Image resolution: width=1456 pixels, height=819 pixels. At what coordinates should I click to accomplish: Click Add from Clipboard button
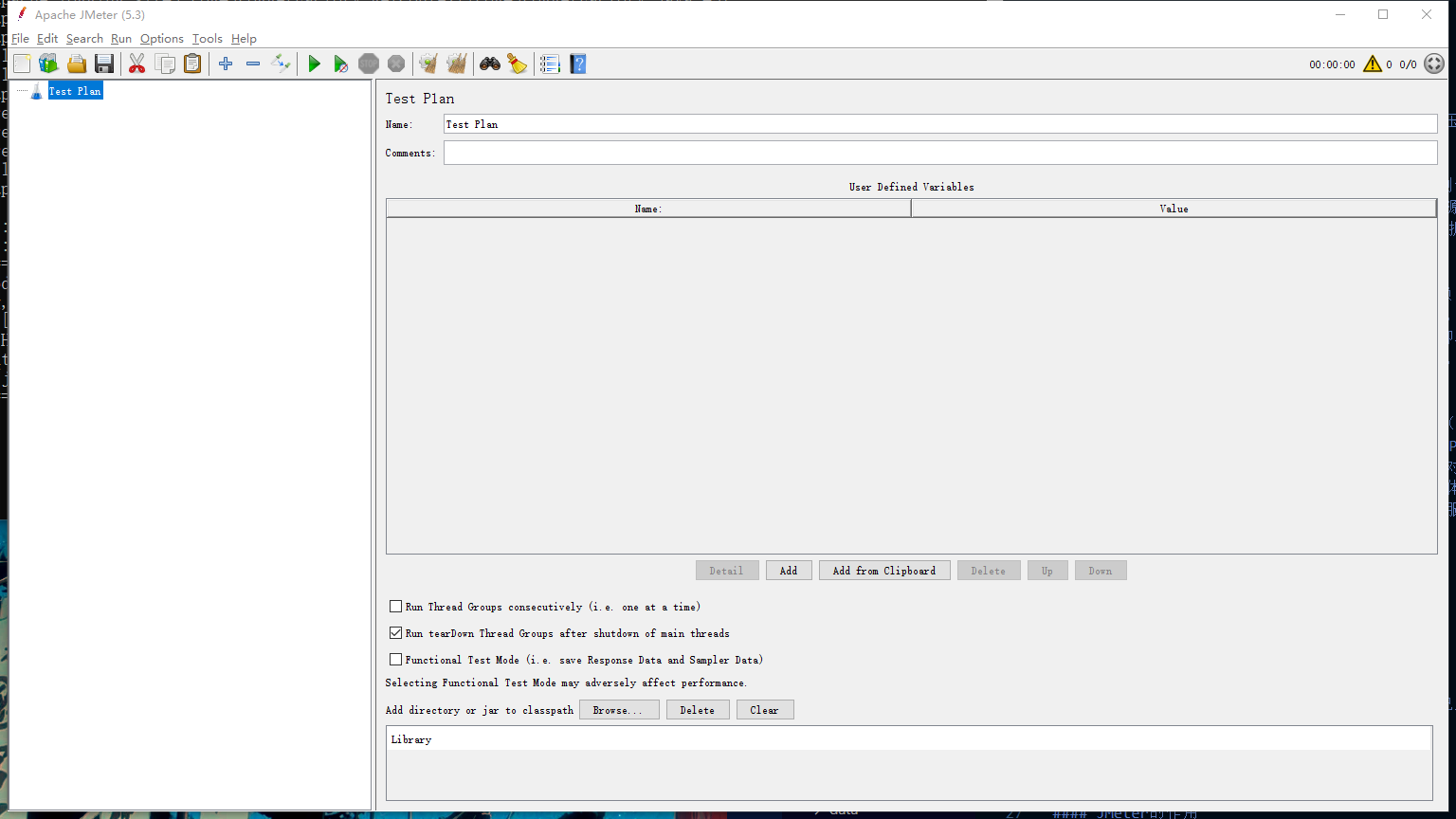(884, 571)
